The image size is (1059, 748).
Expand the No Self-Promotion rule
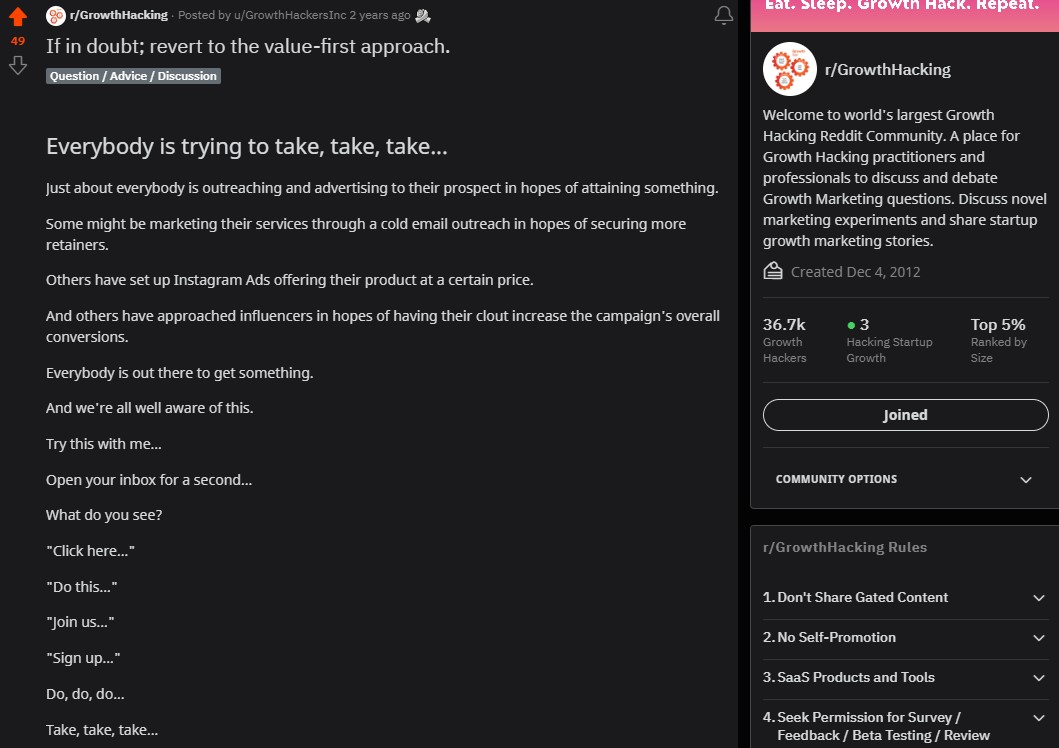tap(1038, 638)
